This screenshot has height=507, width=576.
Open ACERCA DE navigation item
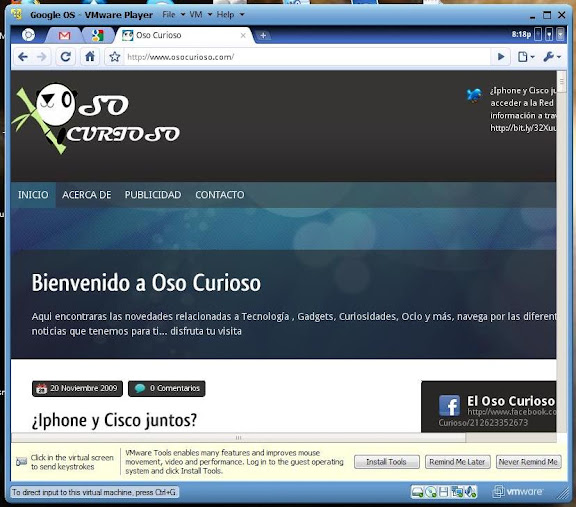coord(87,195)
